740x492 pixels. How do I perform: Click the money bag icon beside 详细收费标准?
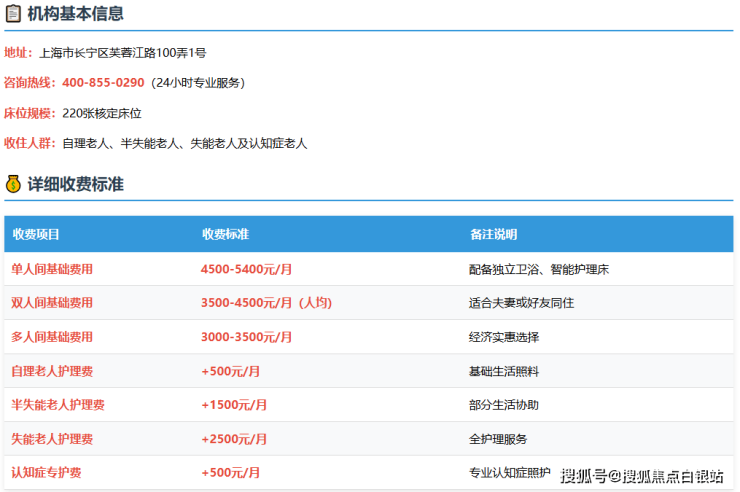pyautogui.click(x=13, y=184)
